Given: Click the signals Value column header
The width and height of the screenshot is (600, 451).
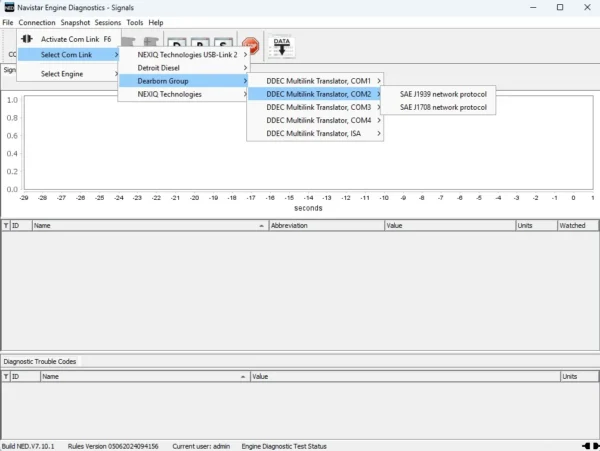Looking at the screenshot, I should pos(450,226).
